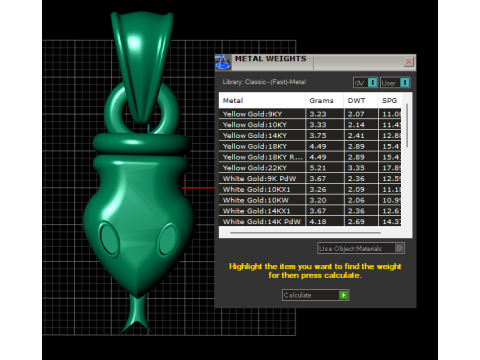Click the Library: Classic-(Fast)-Metal label

tap(264, 82)
